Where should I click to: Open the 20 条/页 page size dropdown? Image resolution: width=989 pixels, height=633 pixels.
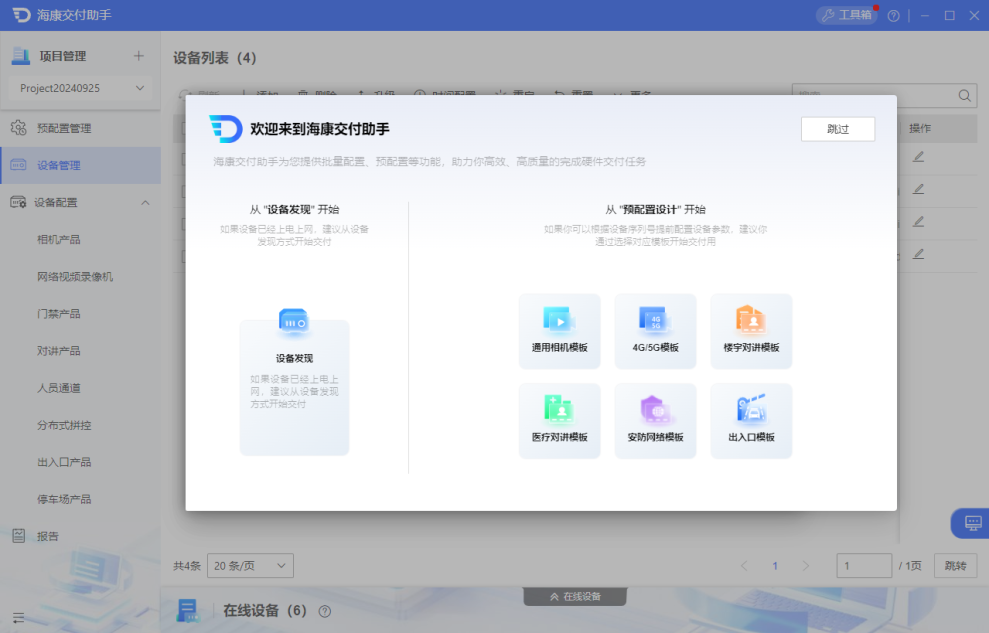(250, 566)
